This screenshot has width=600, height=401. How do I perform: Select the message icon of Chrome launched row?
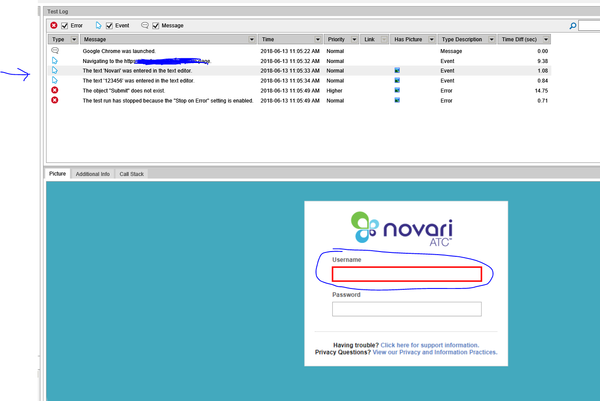coord(55,51)
